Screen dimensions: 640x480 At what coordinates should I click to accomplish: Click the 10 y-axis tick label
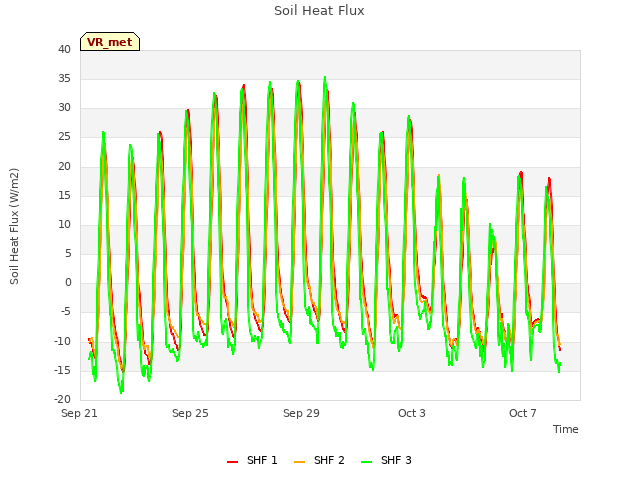click(64, 224)
